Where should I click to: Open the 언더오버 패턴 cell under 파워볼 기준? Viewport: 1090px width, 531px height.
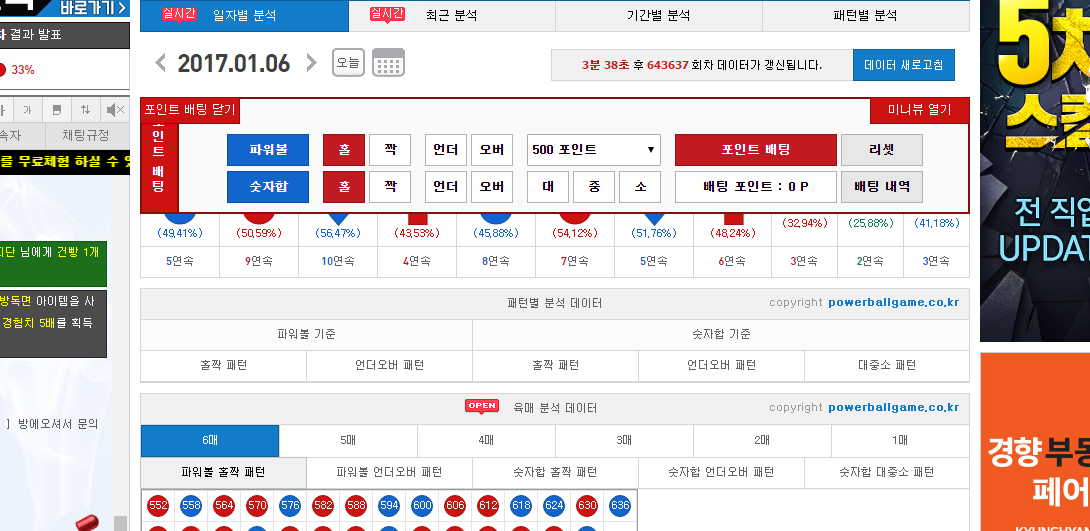click(x=389, y=366)
